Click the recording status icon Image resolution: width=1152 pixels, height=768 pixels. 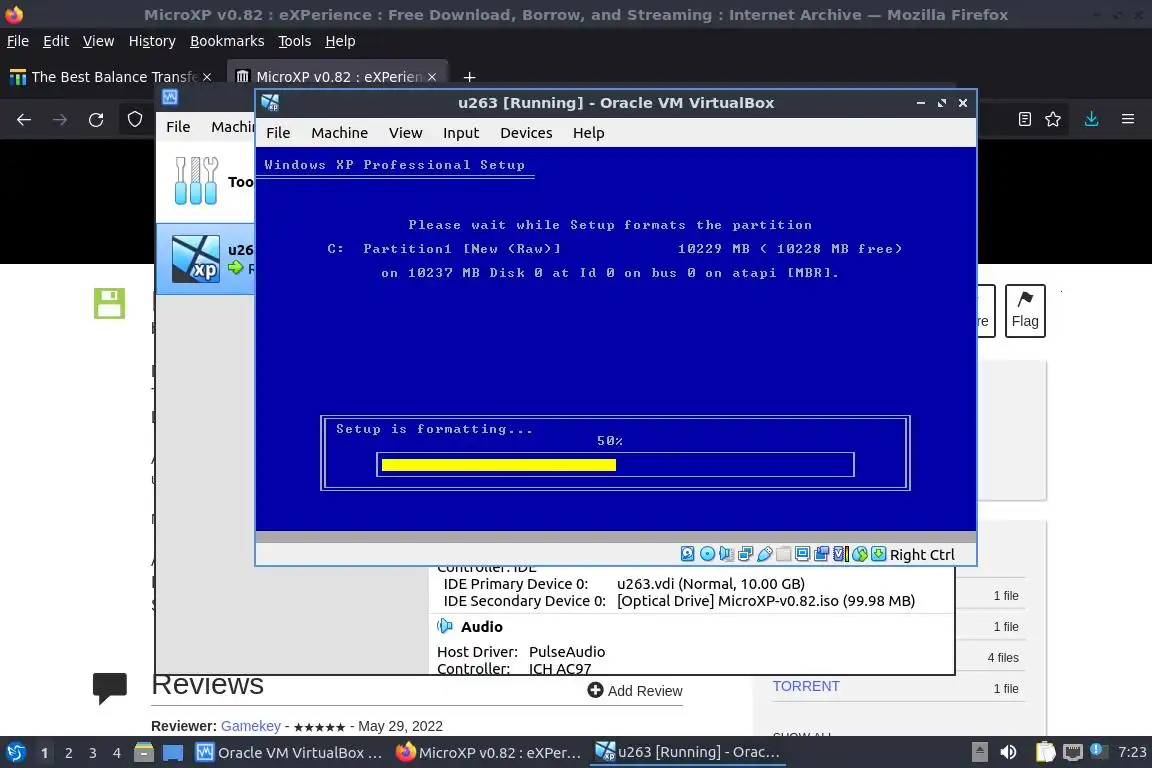click(821, 554)
